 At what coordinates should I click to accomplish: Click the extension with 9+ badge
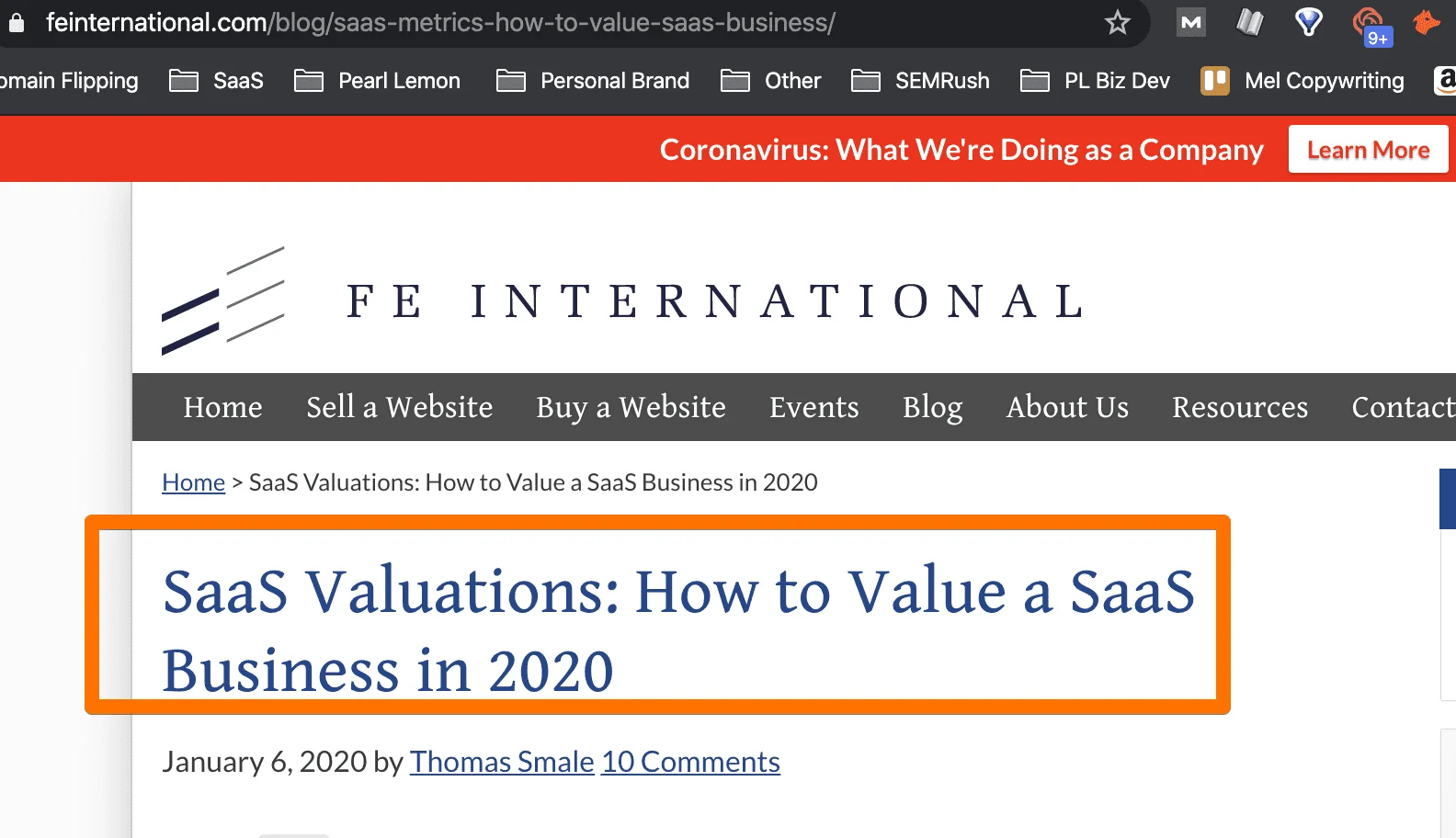1370,25
